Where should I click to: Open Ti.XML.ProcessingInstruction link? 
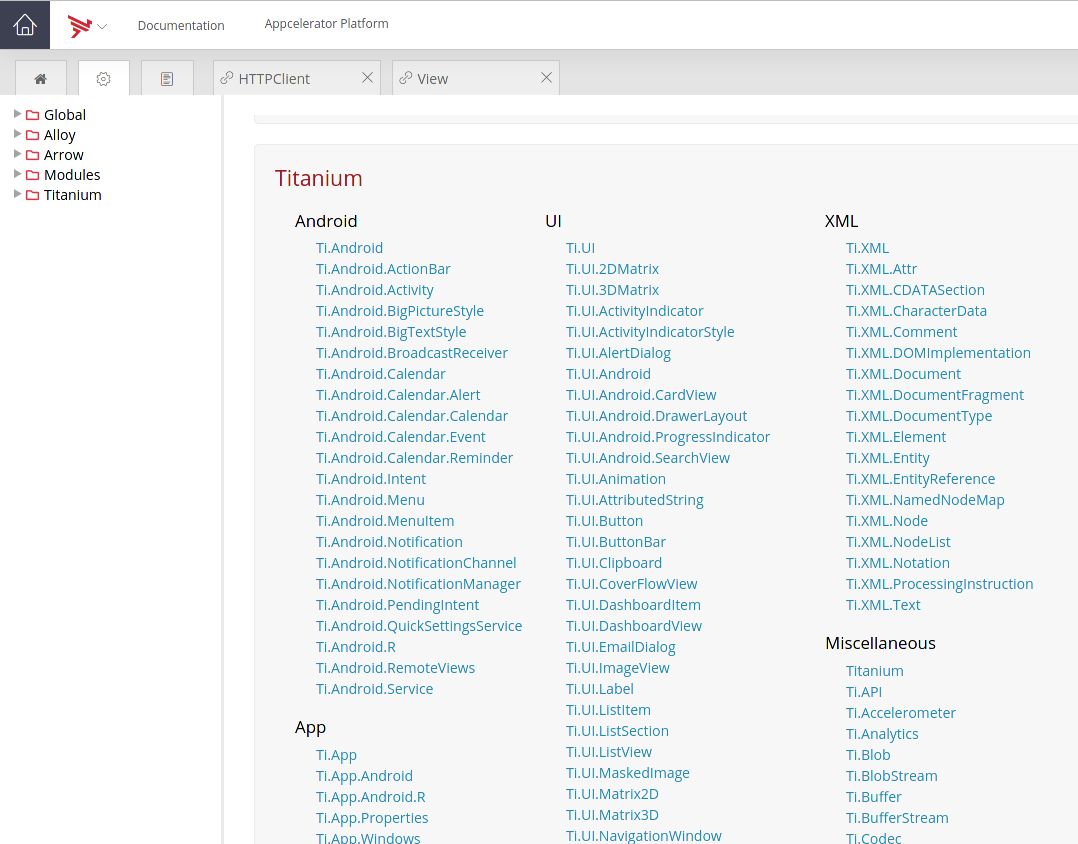[940, 584]
